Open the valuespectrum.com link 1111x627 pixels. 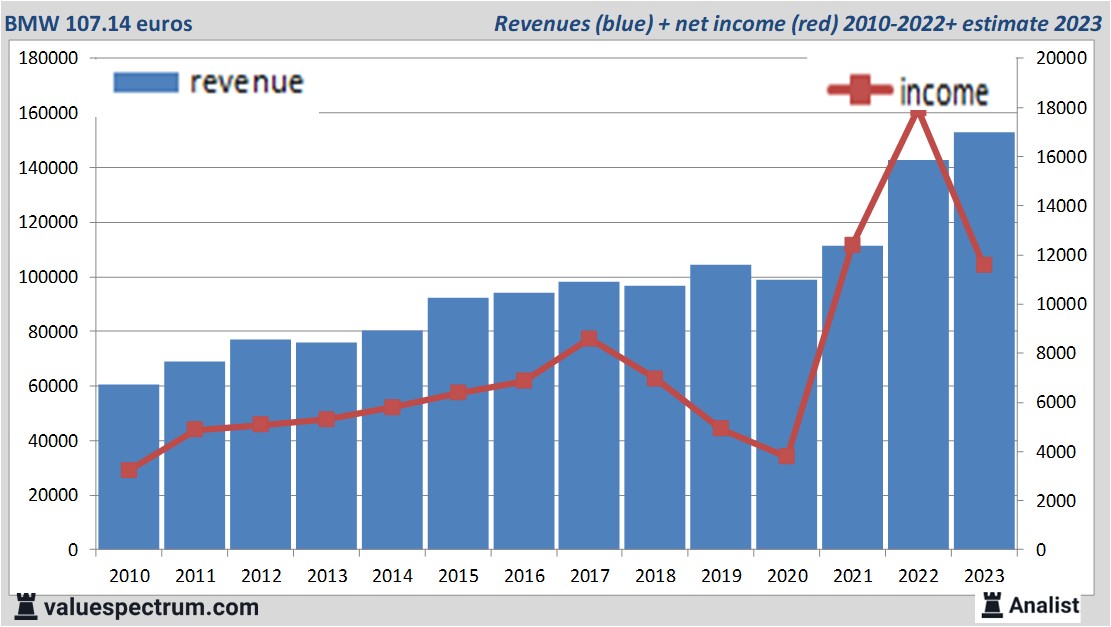151,607
